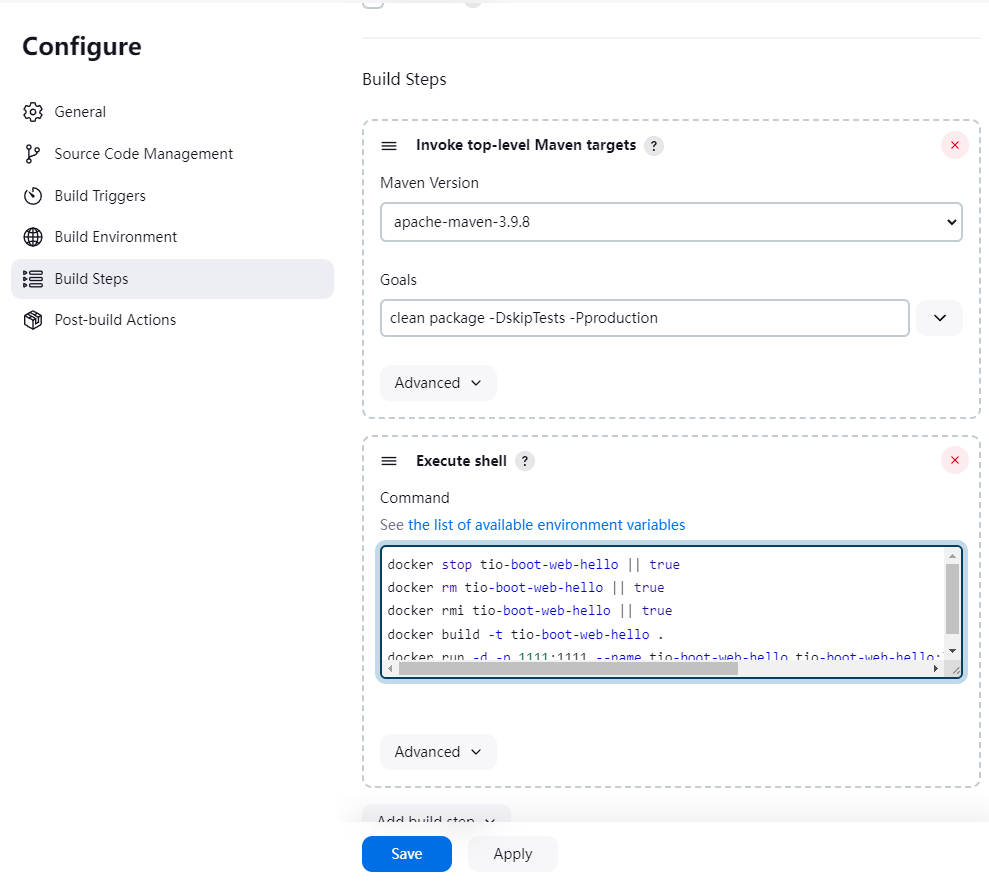Image resolution: width=989 pixels, height=881 pixels.
Task: Open help for Invoke top-level Maven targets
Action: pyautogui.click(x=654, y=146)
